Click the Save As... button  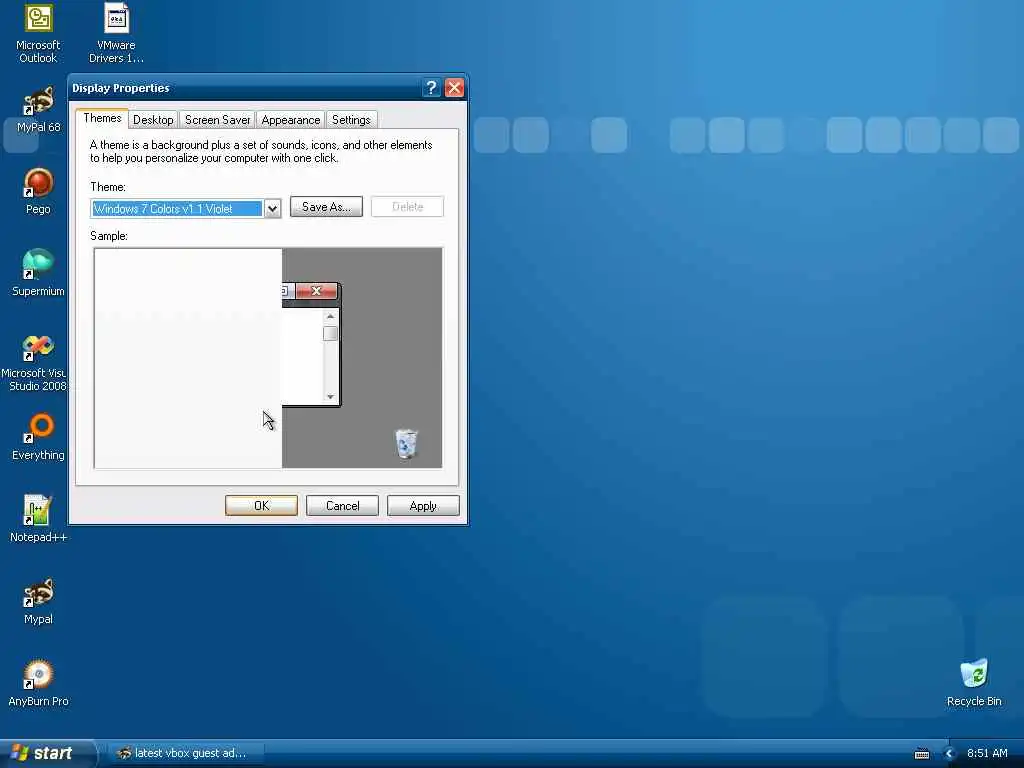point(326,207)
